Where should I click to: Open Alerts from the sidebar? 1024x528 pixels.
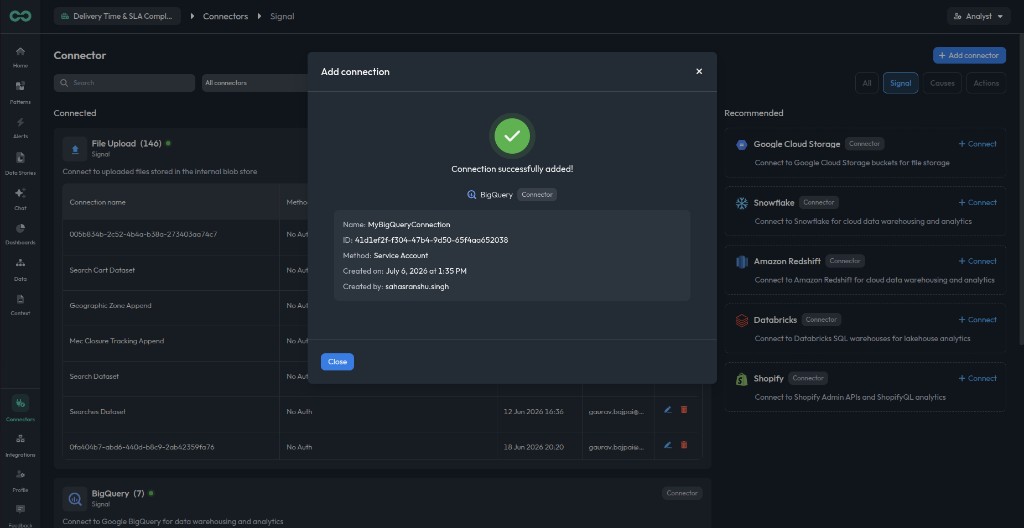click(x=20, y=127)
